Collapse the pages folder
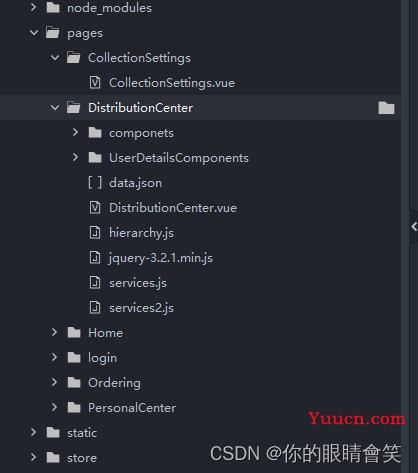Screen dimensions: 418x473 34,32
